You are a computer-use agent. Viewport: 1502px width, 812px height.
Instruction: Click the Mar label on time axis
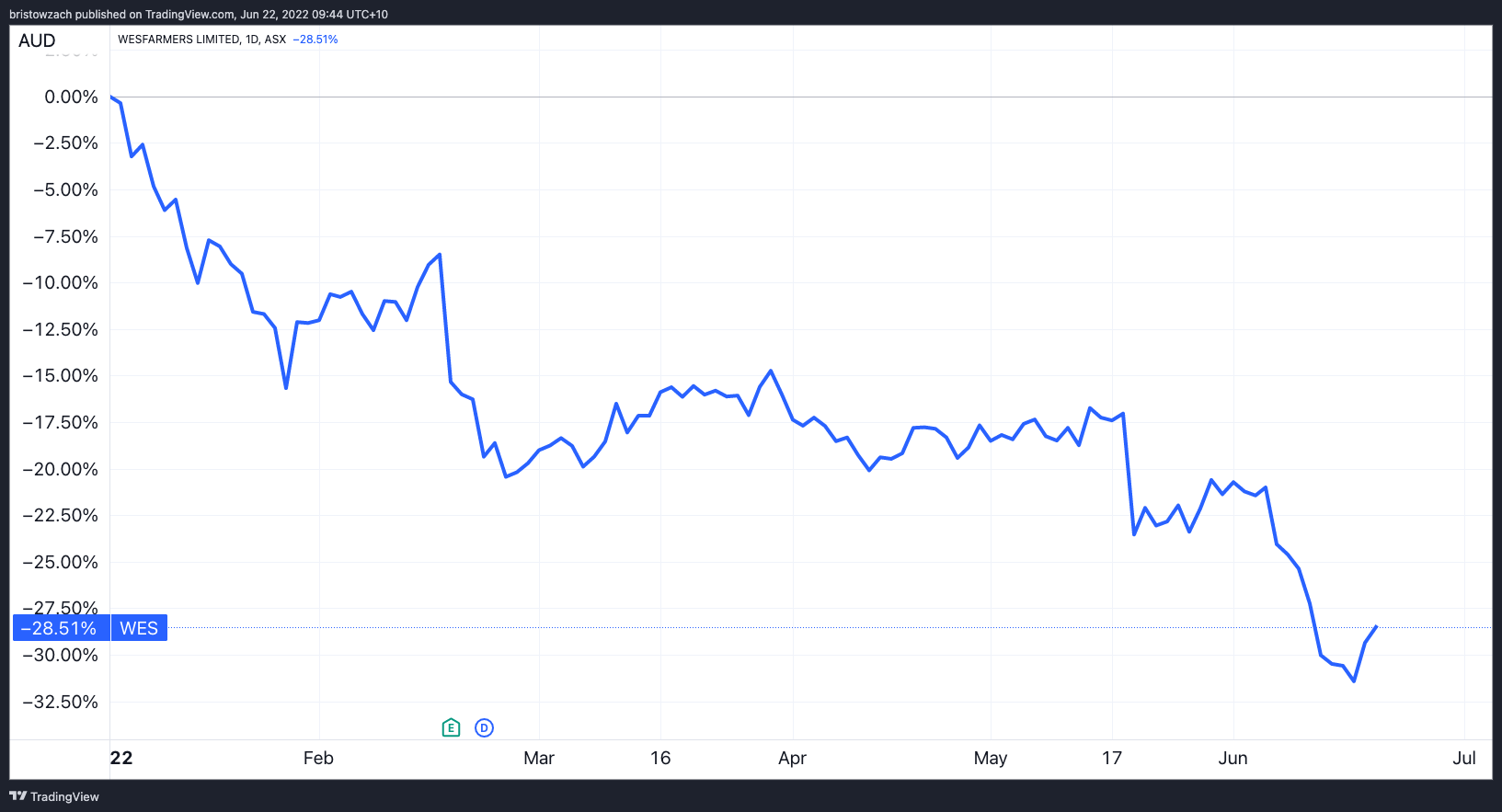[x=539, y=758]
